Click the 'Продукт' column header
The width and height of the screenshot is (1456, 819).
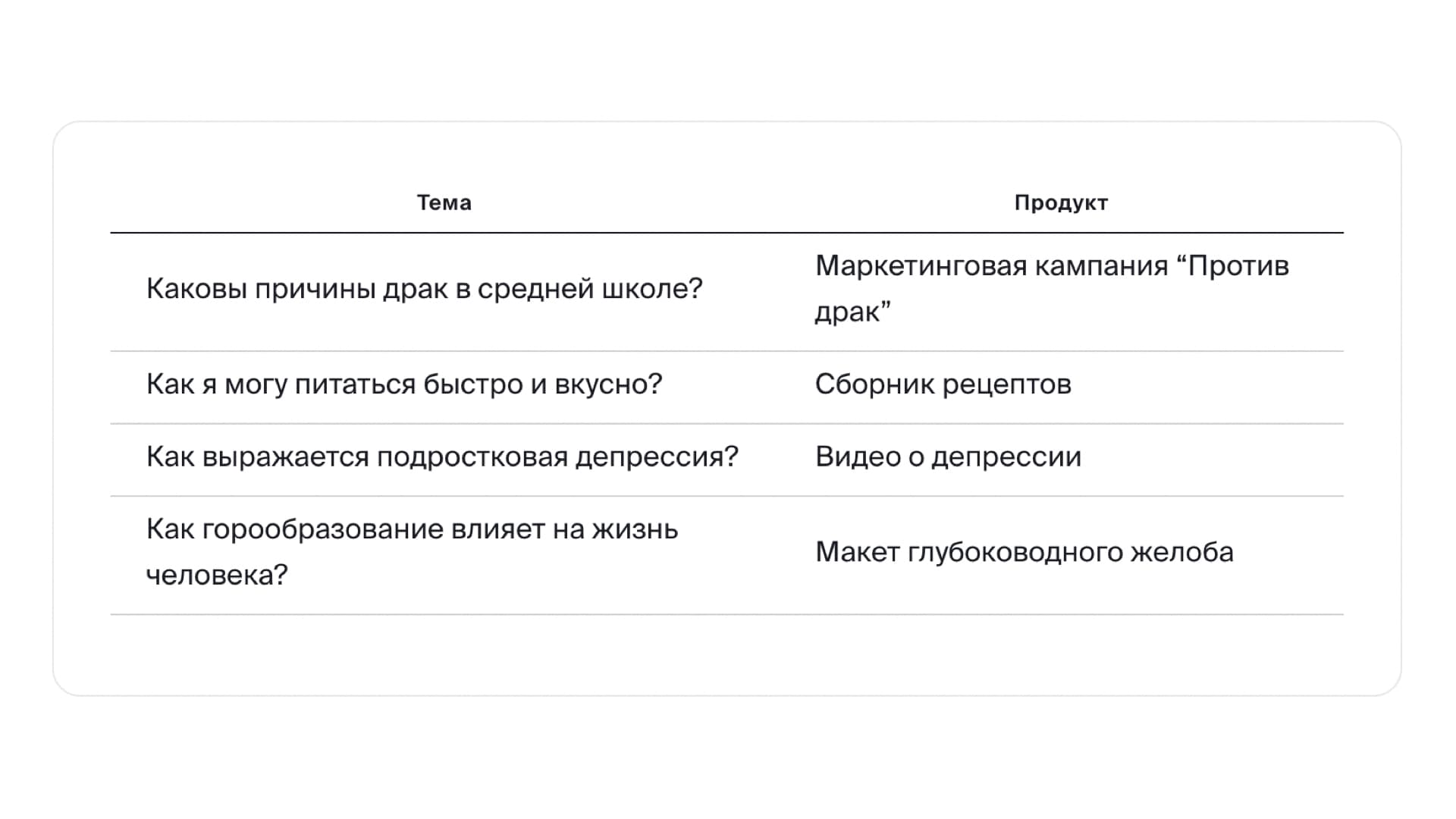(x=1061, y=203)
